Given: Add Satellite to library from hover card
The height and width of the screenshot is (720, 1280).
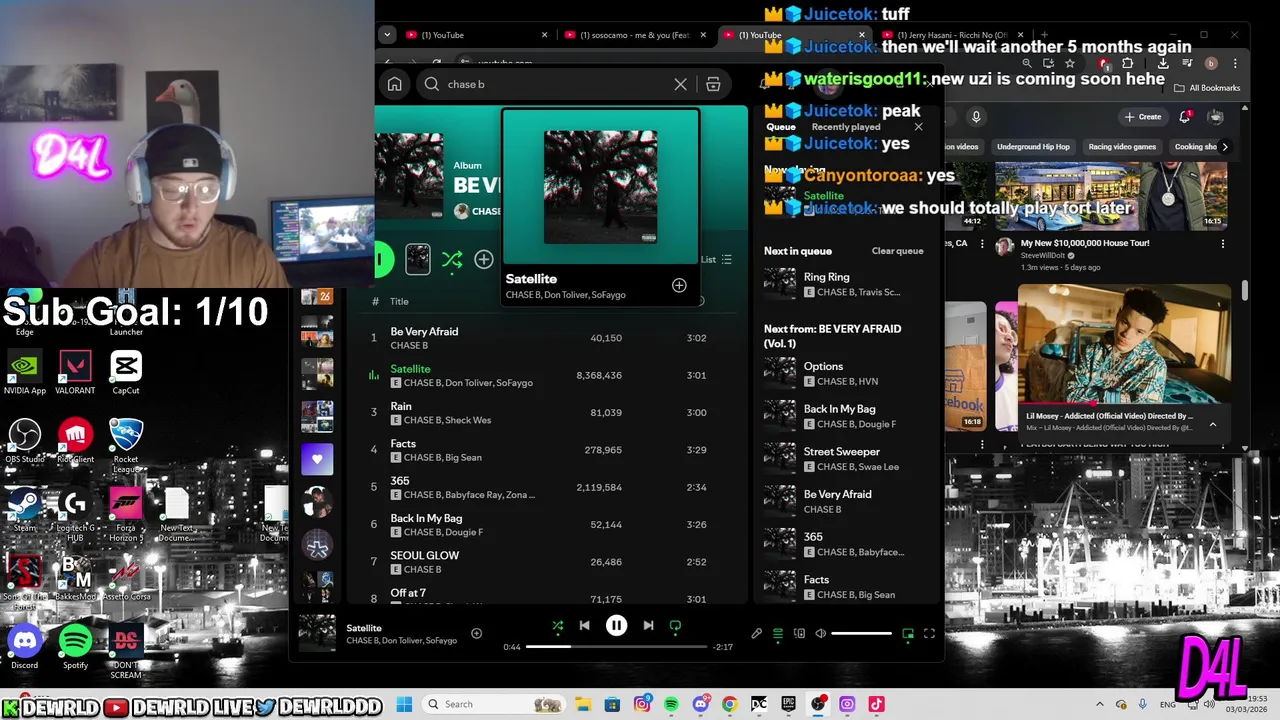Looking at the screenshot, I should coord(679,285).
